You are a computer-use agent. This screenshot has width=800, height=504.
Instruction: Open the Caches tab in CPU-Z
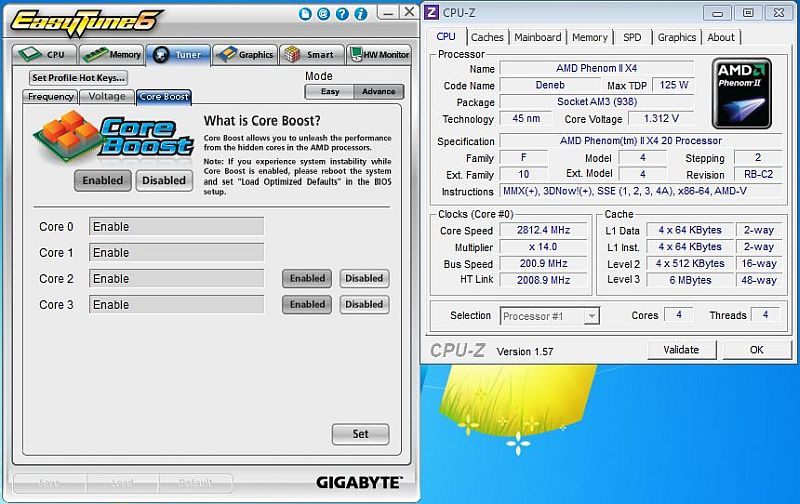click(x=487, y=37)
